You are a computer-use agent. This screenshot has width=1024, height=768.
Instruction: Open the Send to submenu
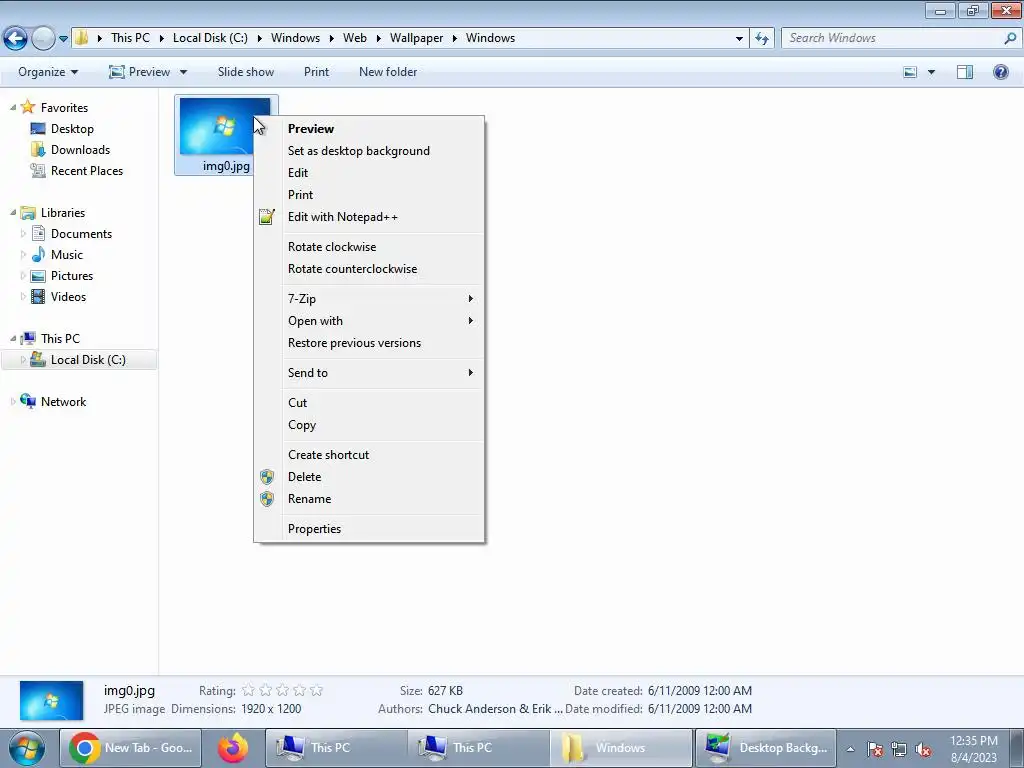point(369,373)
